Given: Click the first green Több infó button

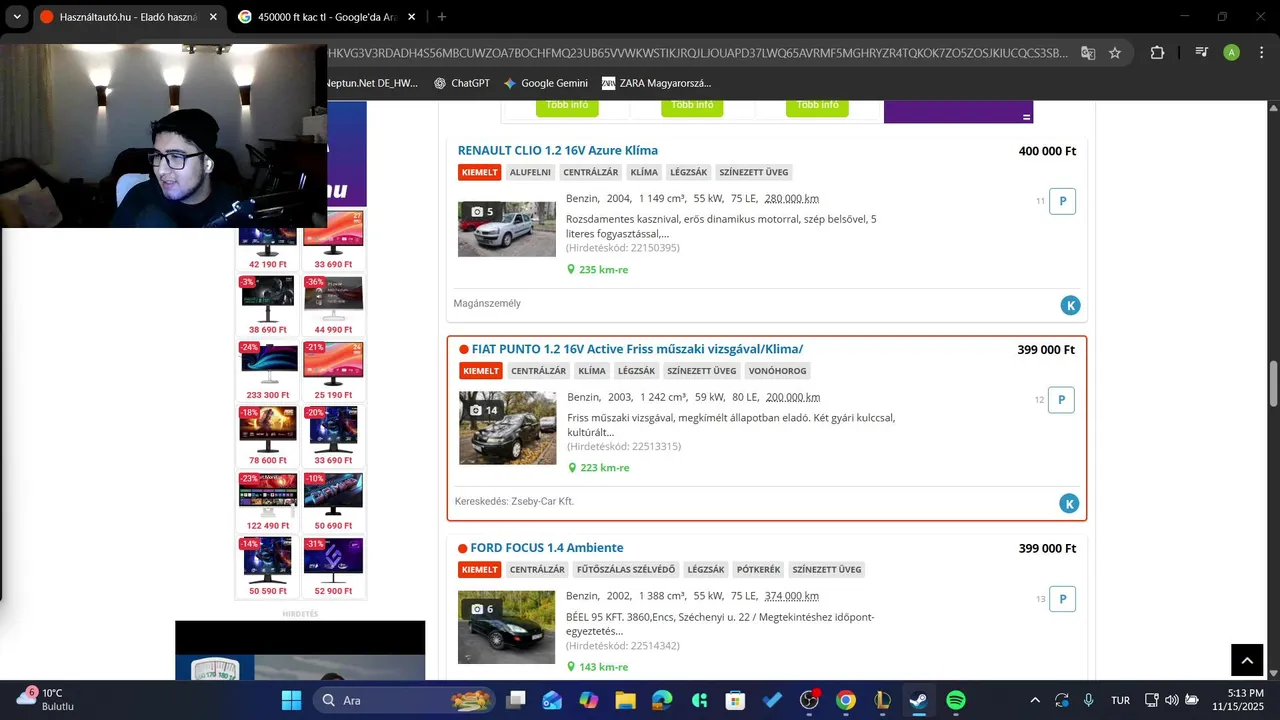Looking at the screenshot, I should [x=567, y=106].
